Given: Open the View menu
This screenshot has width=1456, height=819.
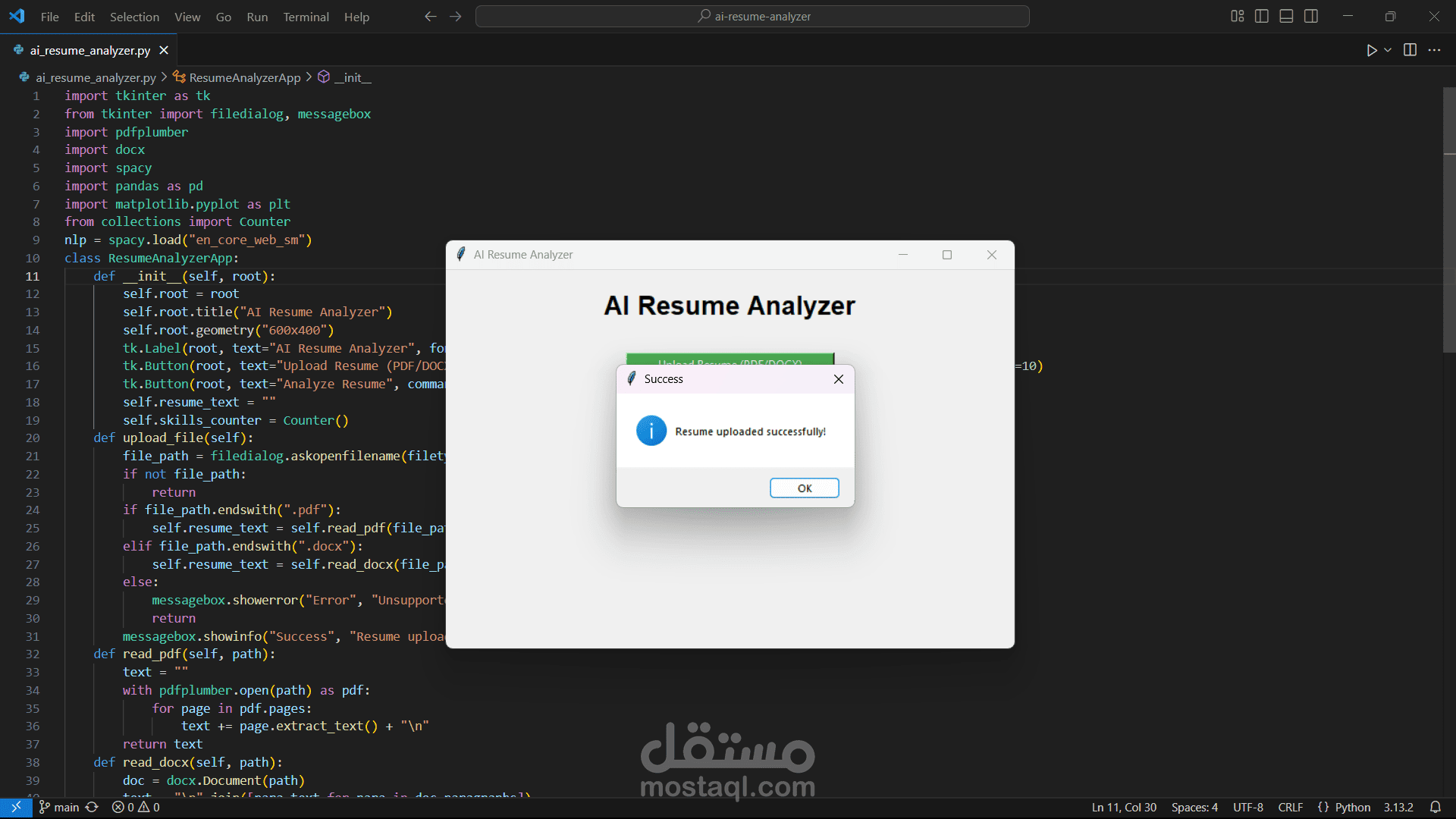Looking at the screenshot, I should [187, 17].
